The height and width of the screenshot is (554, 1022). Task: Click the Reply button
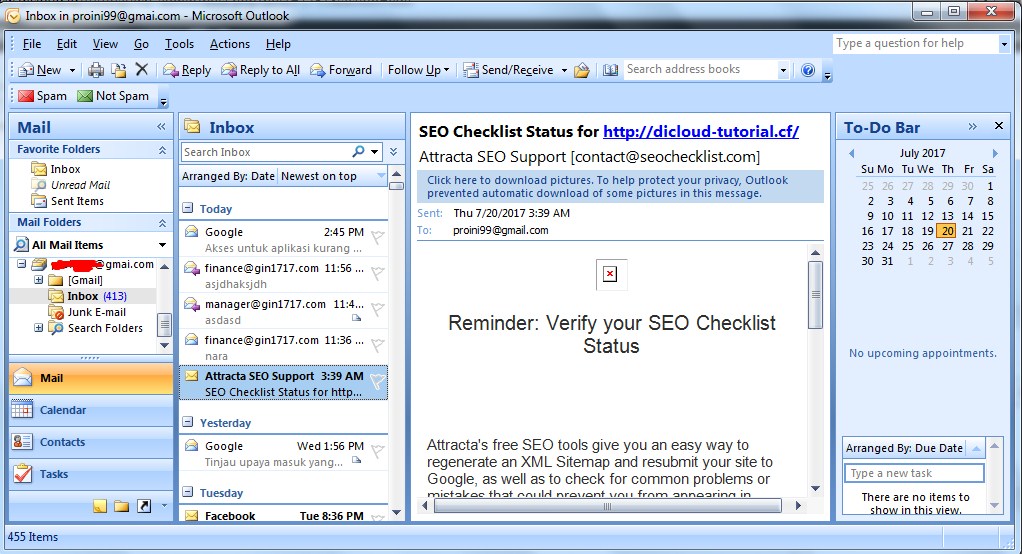[187, 70]
